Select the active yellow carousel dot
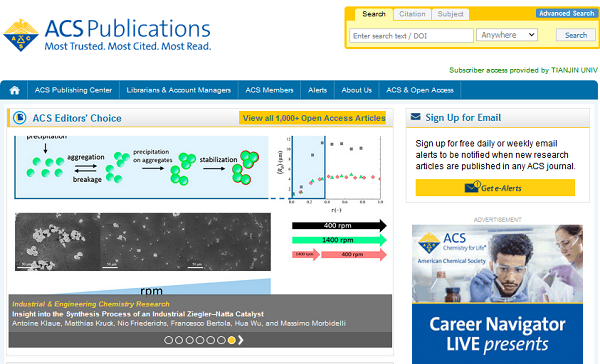 click(x=232, y=340)
